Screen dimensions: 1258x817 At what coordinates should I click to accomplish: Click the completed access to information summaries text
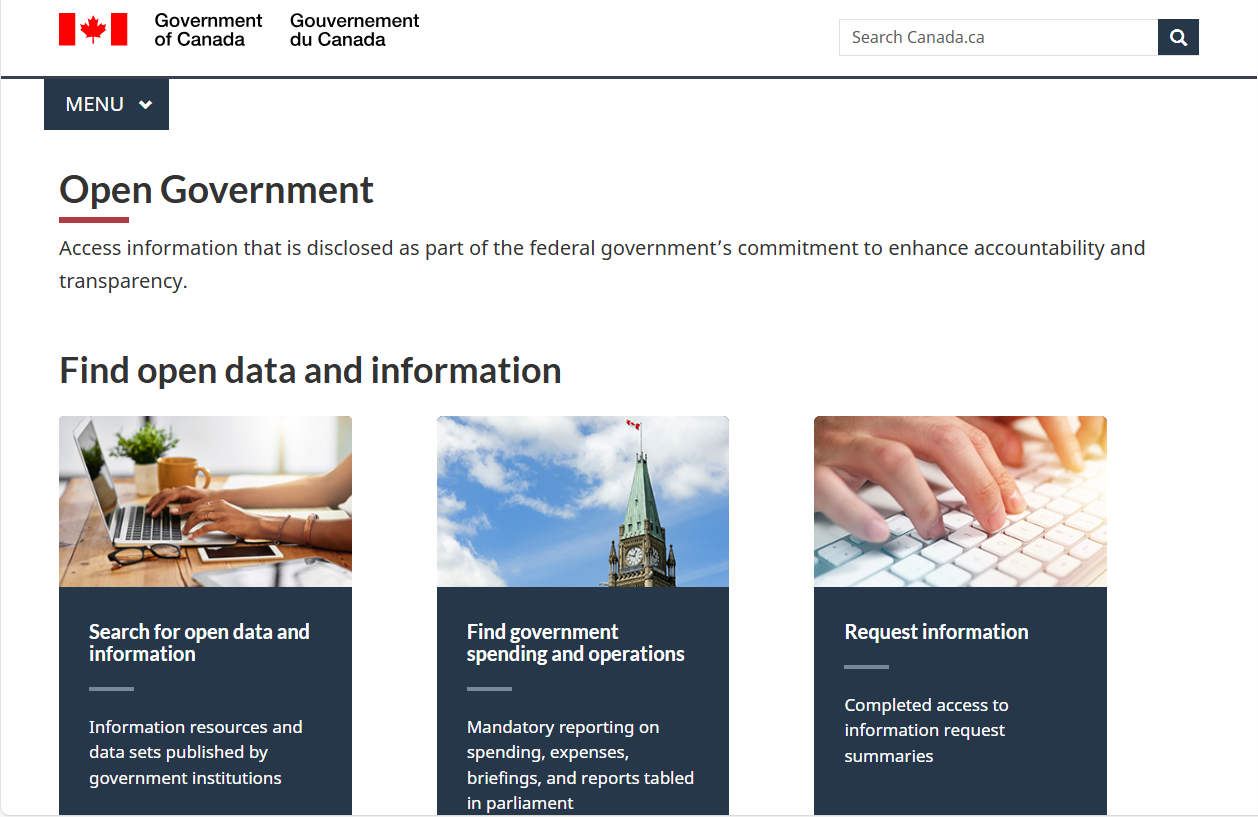925,730
